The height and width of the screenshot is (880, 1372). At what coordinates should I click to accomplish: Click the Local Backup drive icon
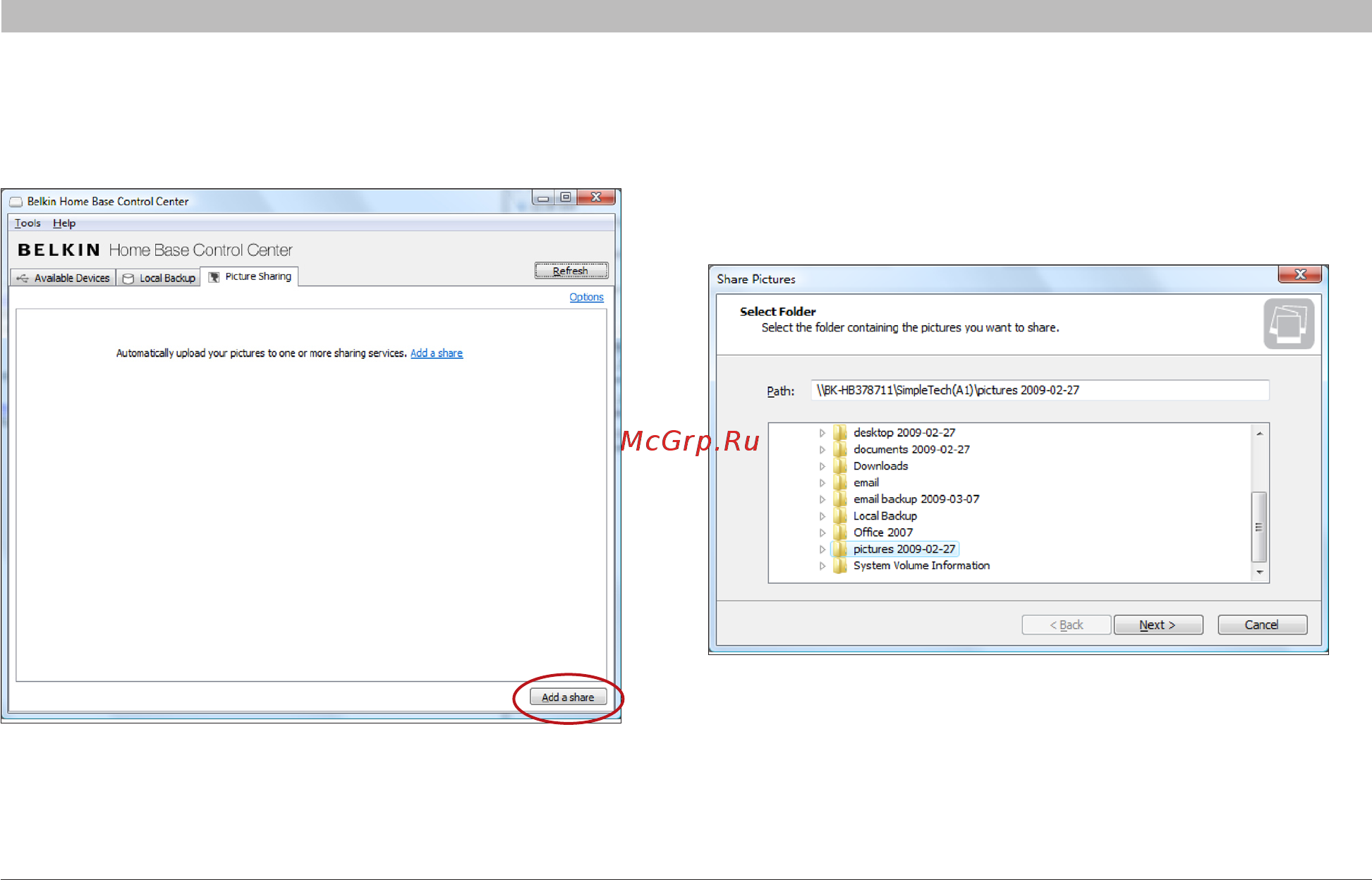[x=128, y=279]
